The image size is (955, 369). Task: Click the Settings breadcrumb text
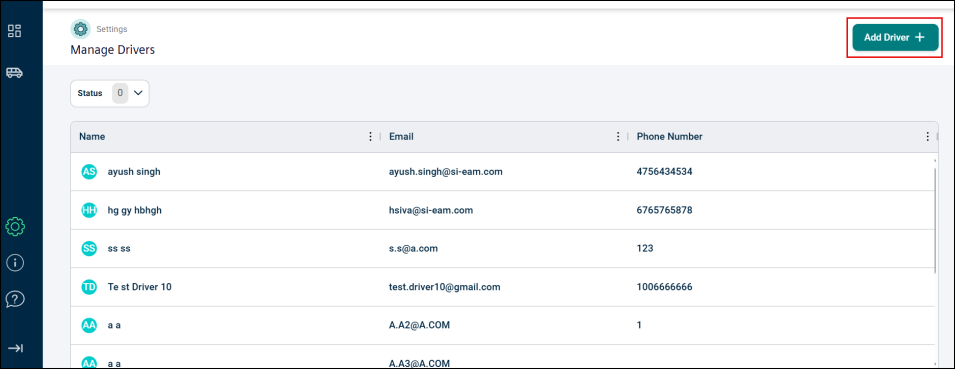pos(112,29)
